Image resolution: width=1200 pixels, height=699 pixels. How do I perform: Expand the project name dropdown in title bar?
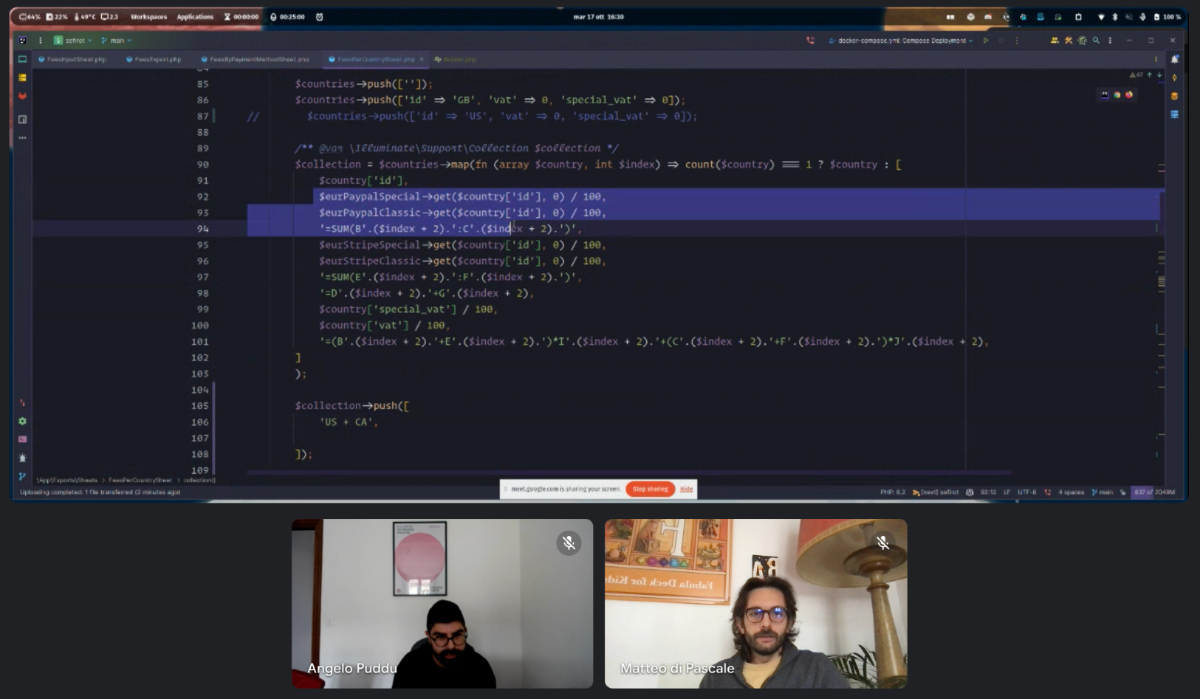coord(77,41)
